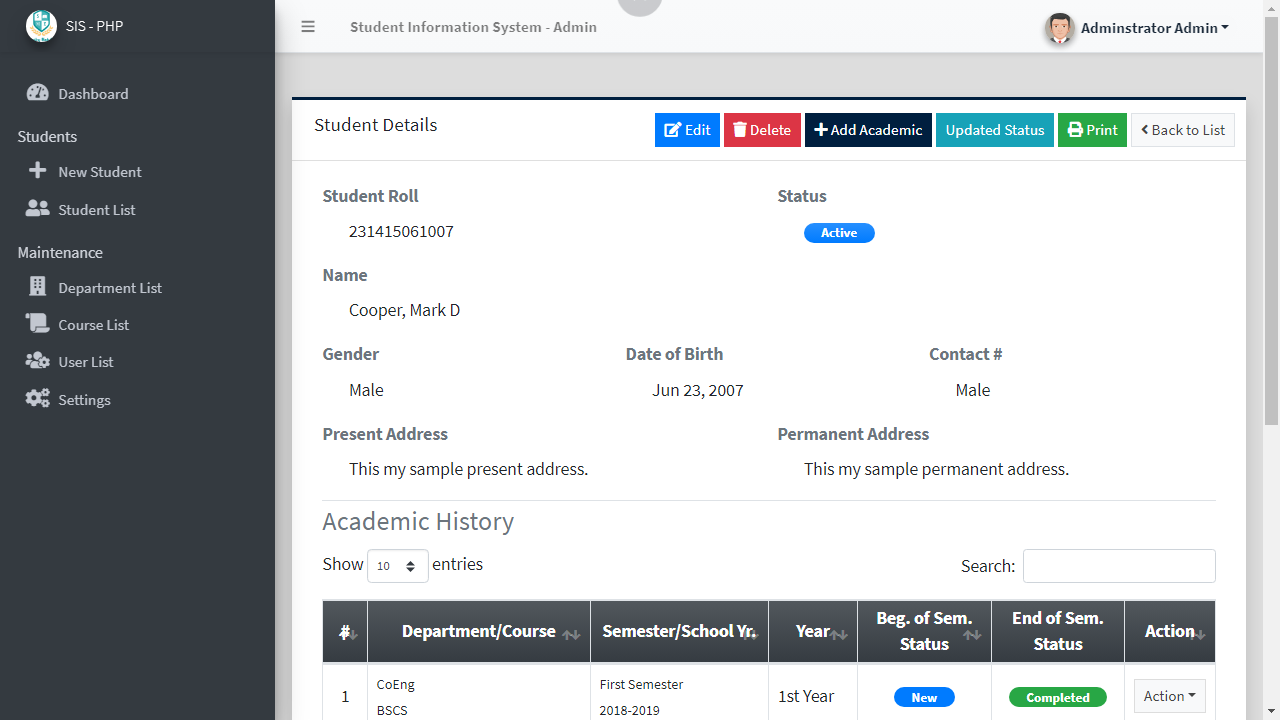The image size is (1280, 720).
Task: Focus the Academic History search field
Action: click(x=1119, y=566)
